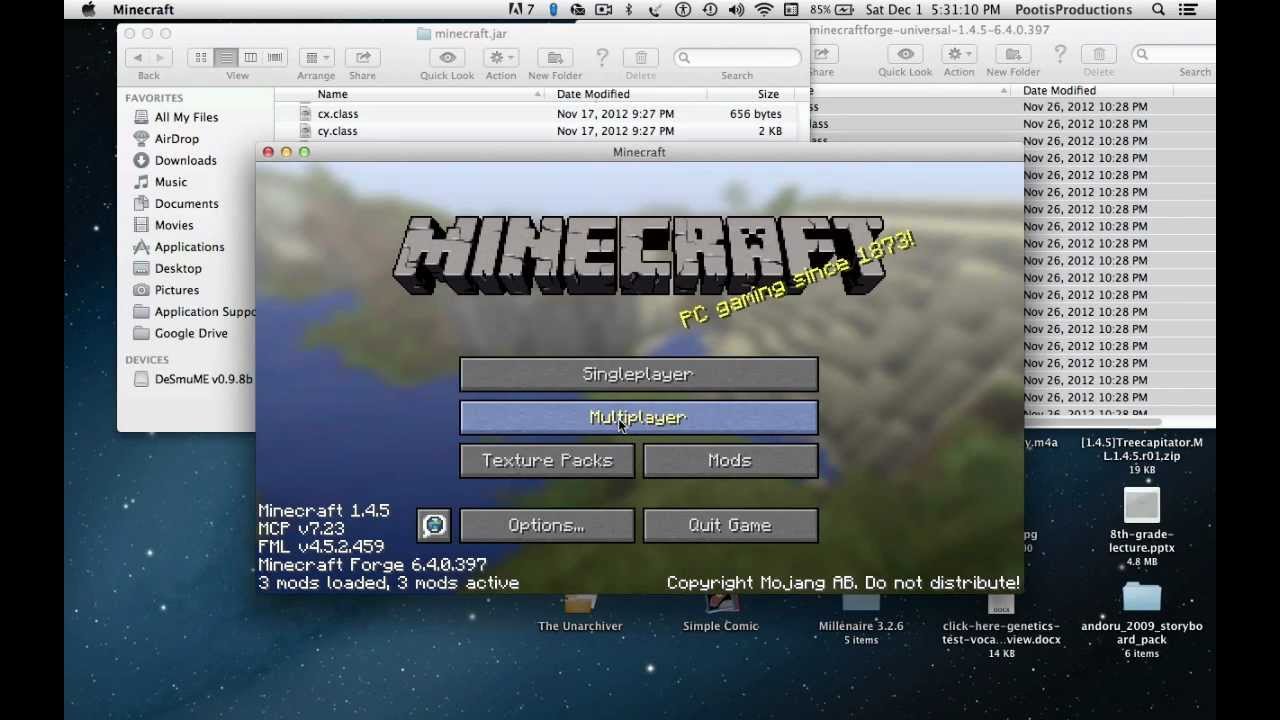The image size is (1280, 720).
Task: Click Time Machine icon in menu bar
Action: tap(710, 10)
